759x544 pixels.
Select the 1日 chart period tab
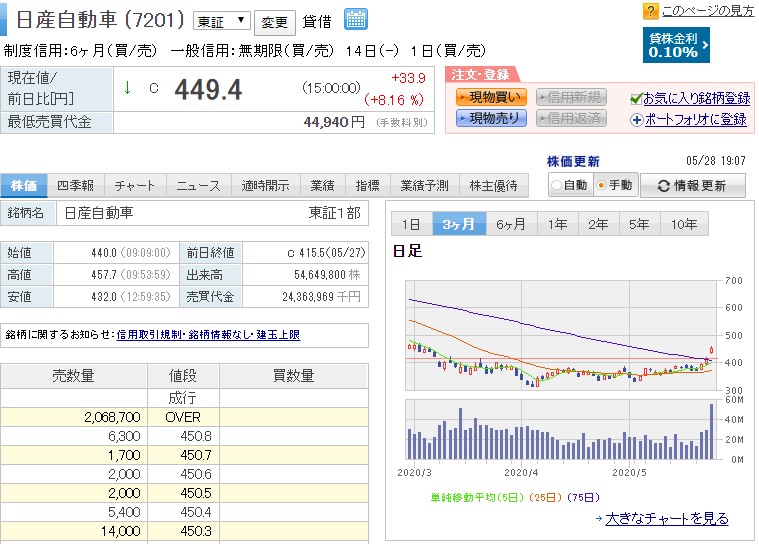pos(411,224)
